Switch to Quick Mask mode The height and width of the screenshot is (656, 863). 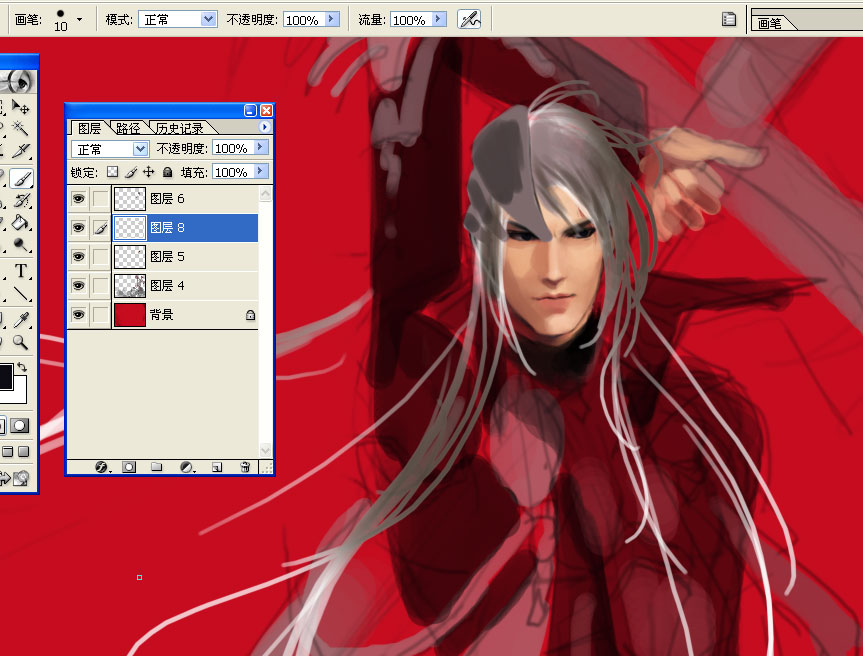(x=20, y=425)
